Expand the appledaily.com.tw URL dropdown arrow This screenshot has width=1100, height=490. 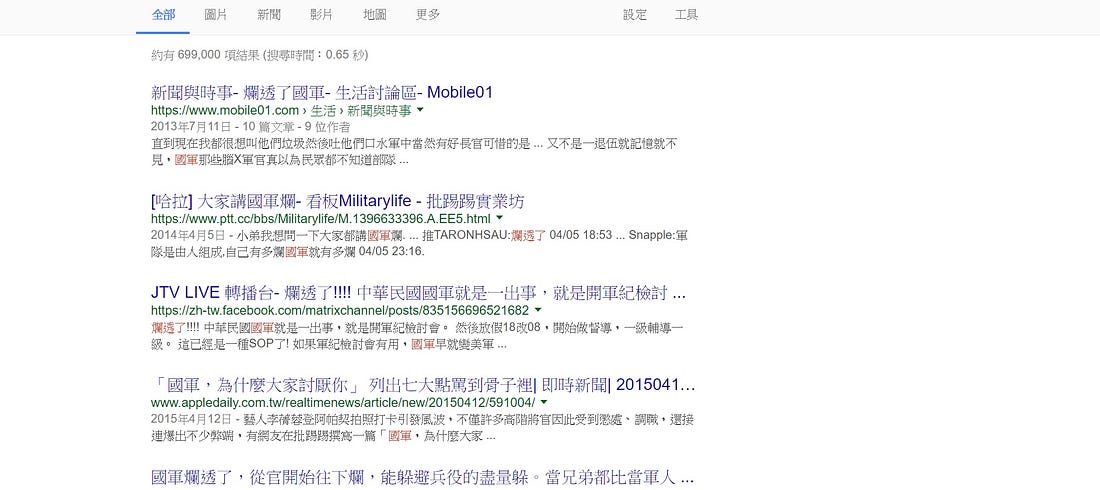pyautogui.click(x=544, y=402)
